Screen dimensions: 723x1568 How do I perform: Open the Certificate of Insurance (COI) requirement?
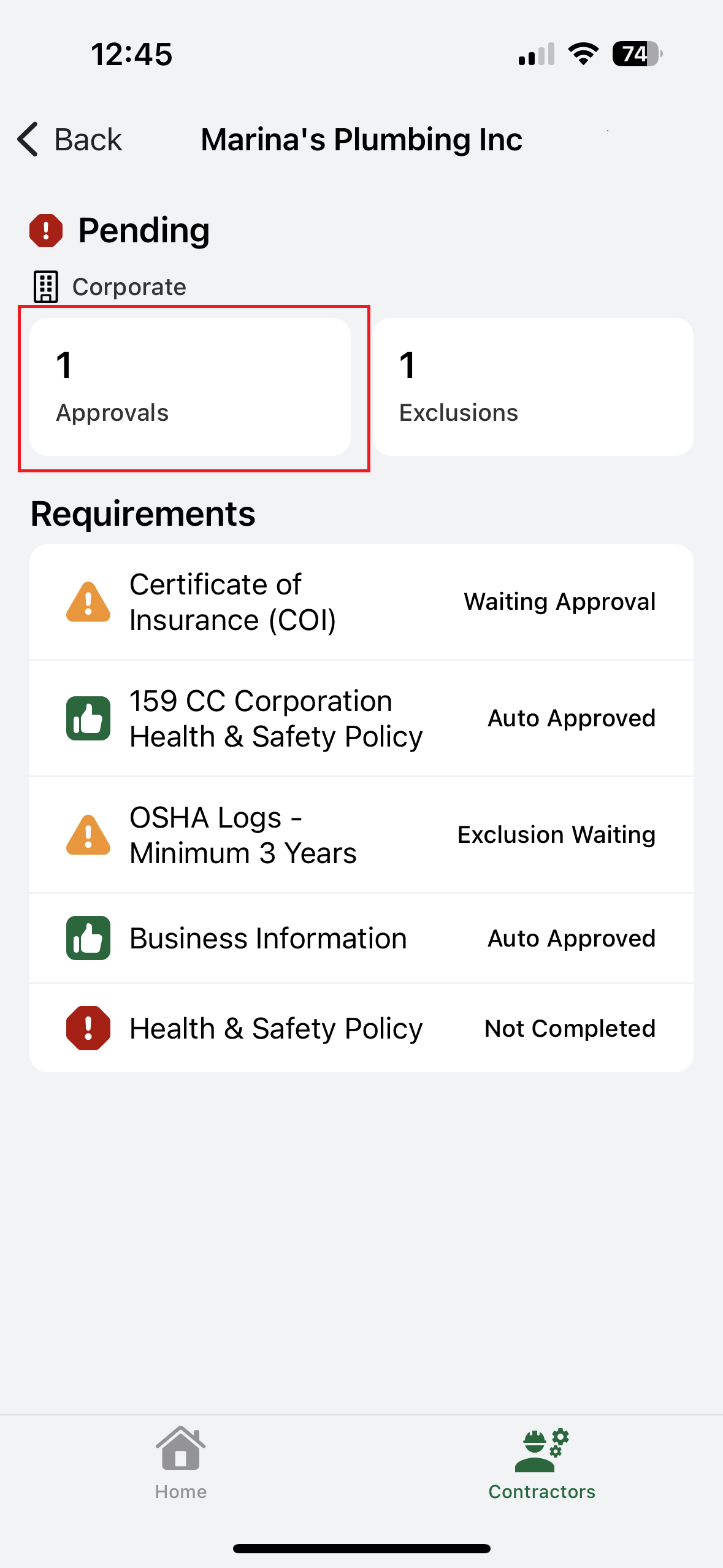tap(233, 602)
